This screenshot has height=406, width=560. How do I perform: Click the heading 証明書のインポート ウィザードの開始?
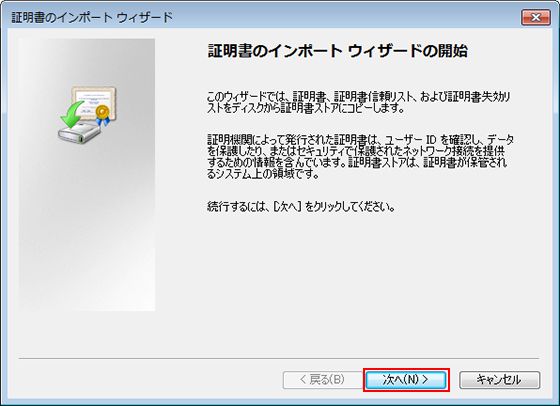coord(338,51)
